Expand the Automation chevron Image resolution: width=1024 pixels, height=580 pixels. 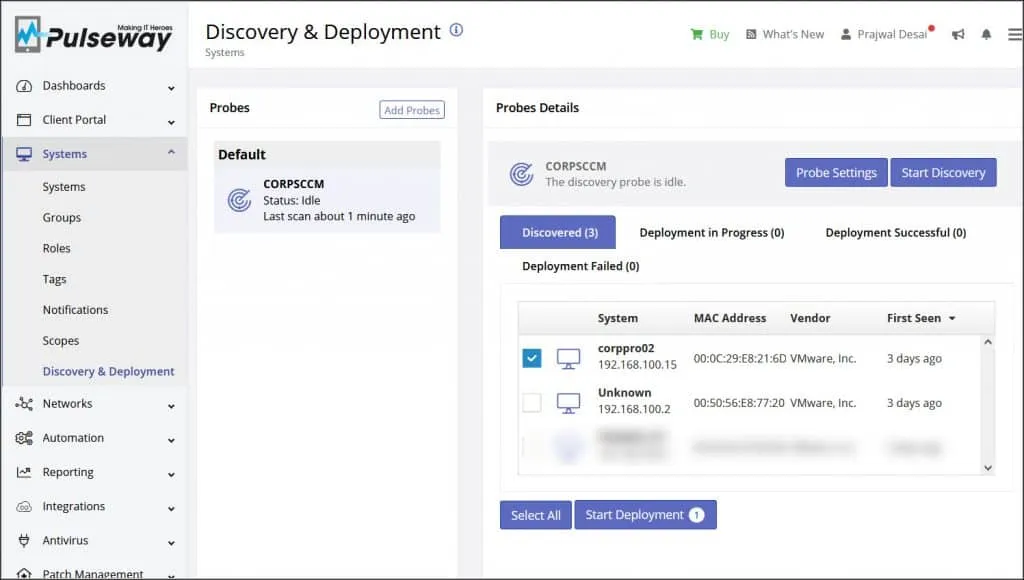171,440
